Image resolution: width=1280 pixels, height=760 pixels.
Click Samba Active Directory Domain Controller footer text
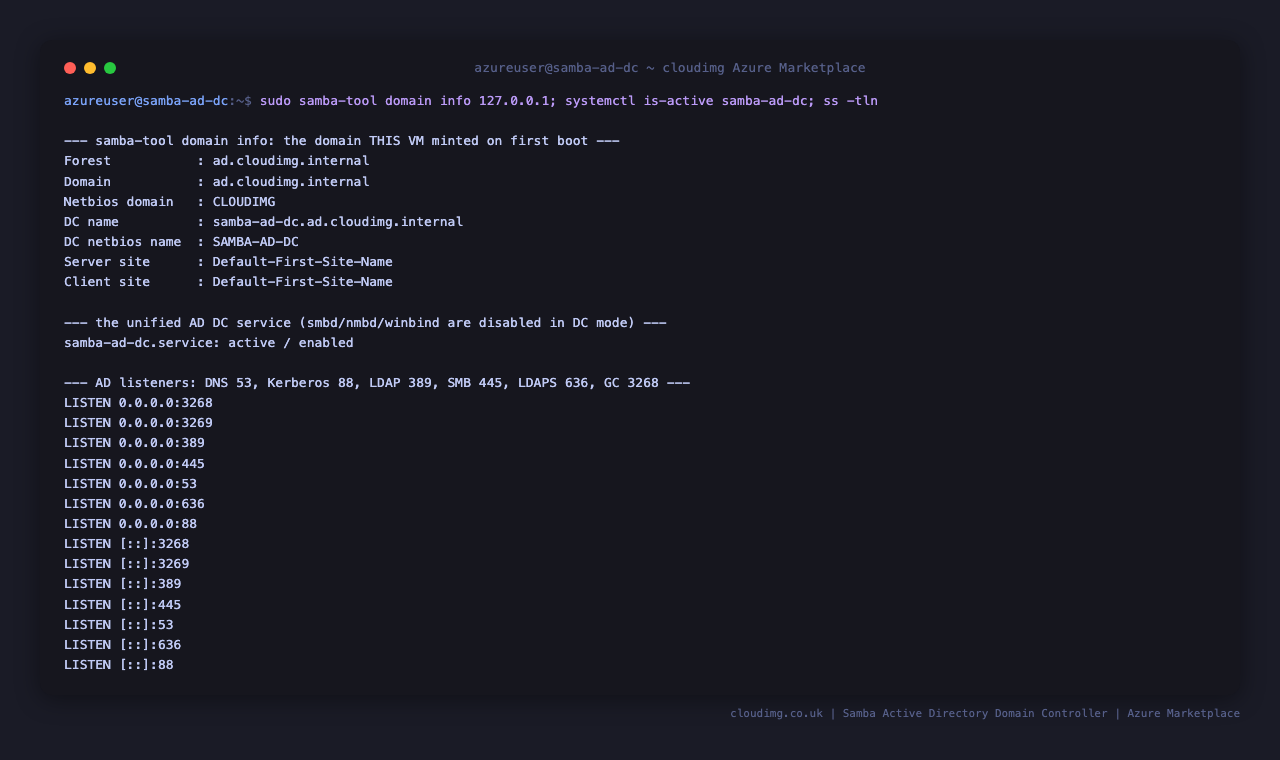click(975, 714)
